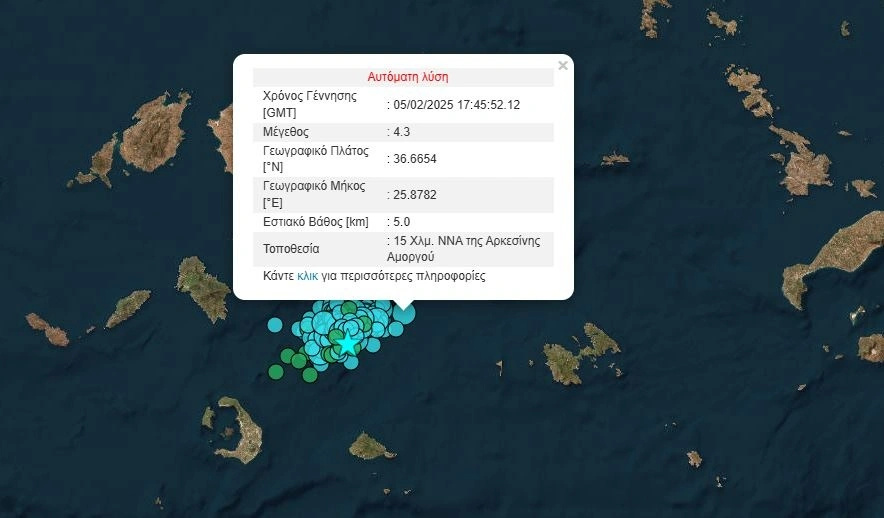
Task: Close the earthquake info popup
Action: [562, 66]
